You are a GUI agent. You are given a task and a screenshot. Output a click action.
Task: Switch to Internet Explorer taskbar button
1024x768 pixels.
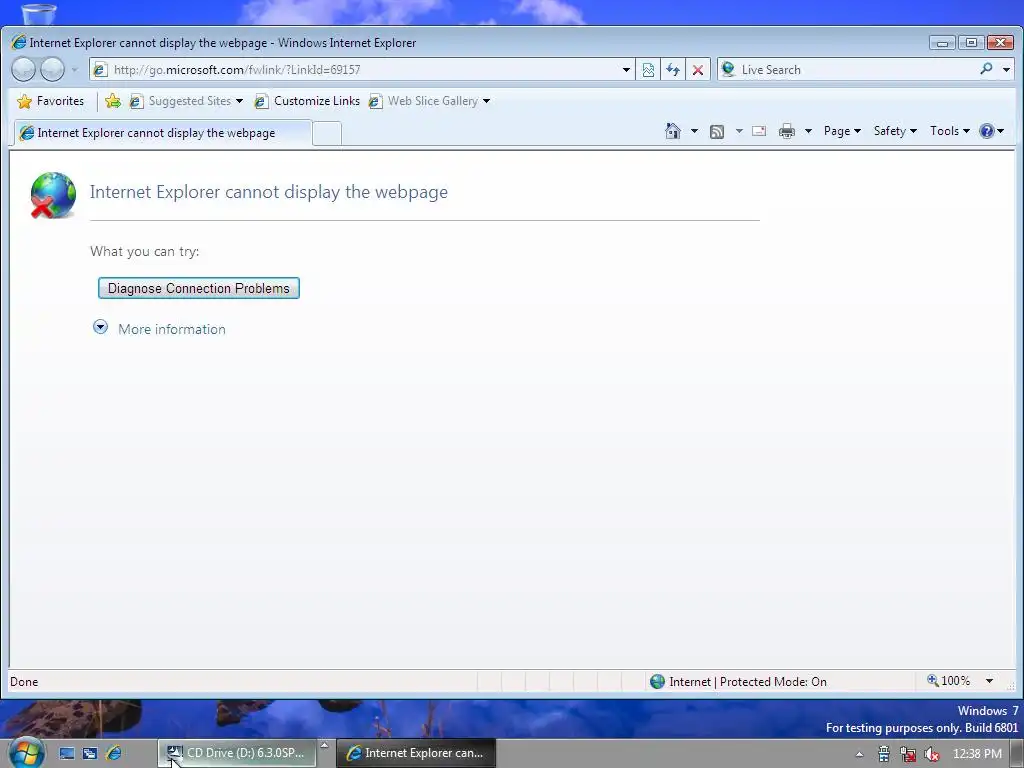click(x=417, y=753)
